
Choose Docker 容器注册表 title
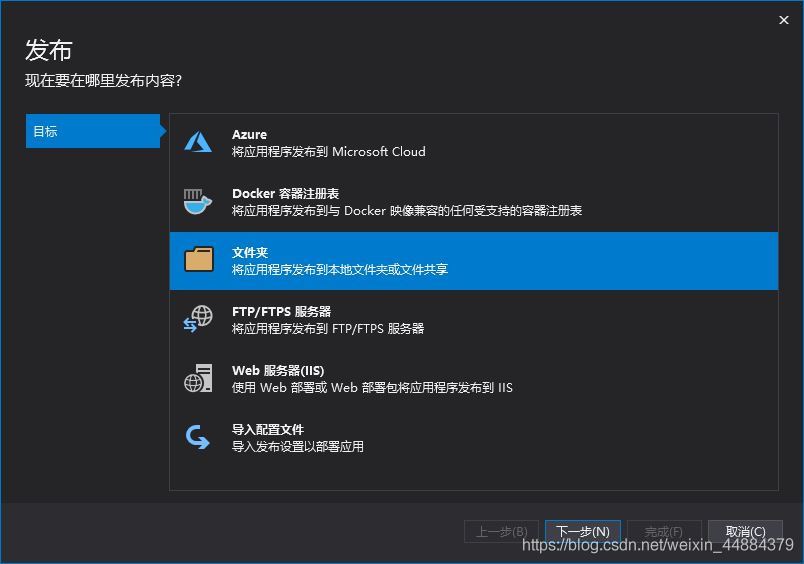pos(286,193)
